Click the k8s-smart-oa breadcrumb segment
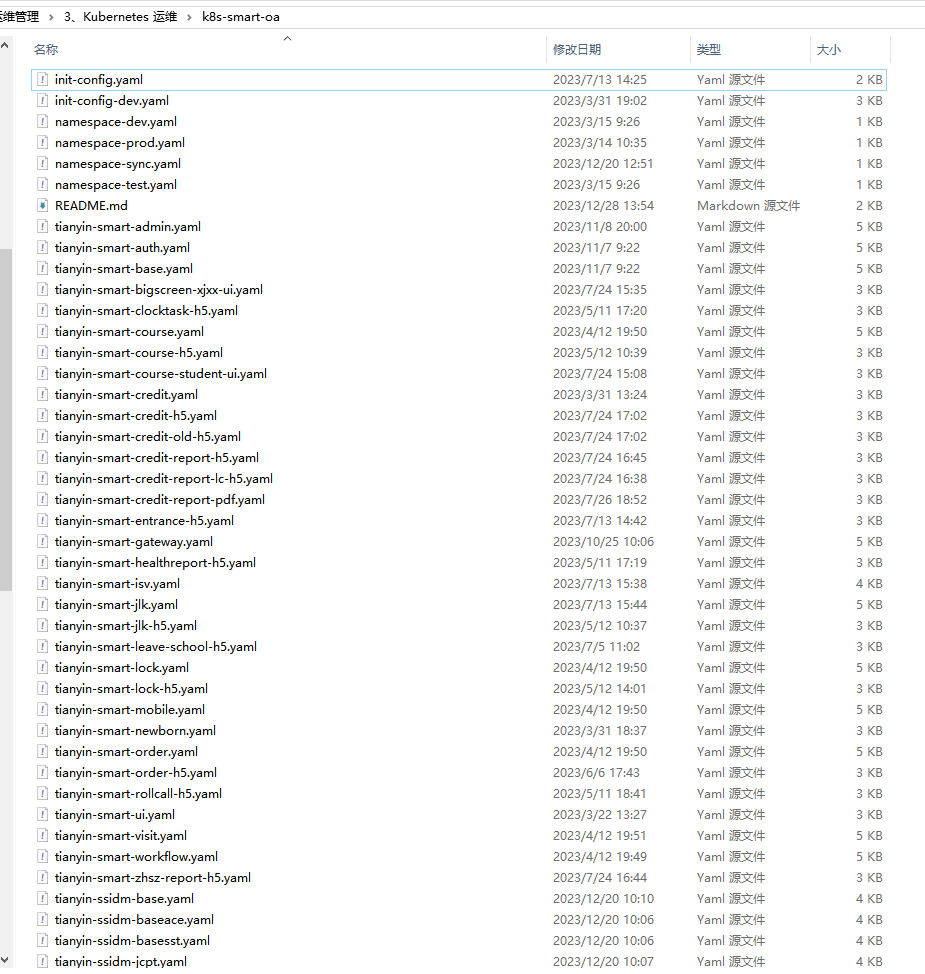 [x=241, y=17]
